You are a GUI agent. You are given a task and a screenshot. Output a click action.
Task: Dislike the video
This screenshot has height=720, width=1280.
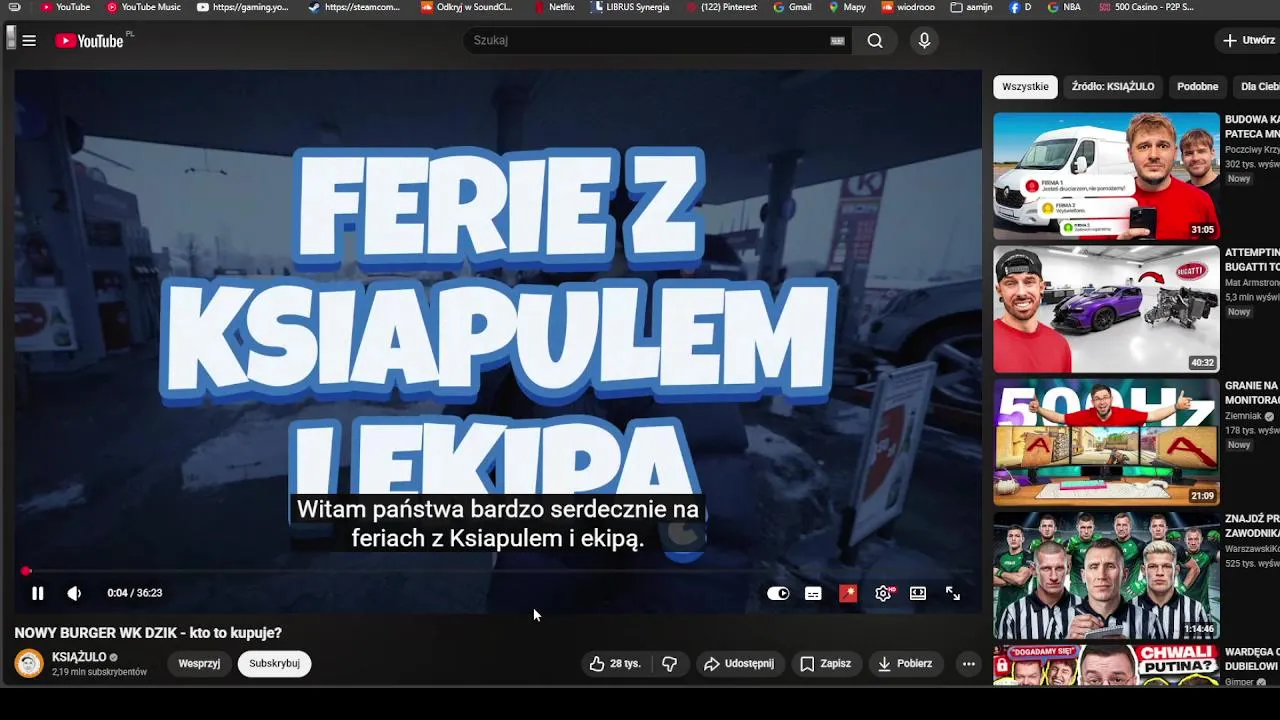(669, 663)
